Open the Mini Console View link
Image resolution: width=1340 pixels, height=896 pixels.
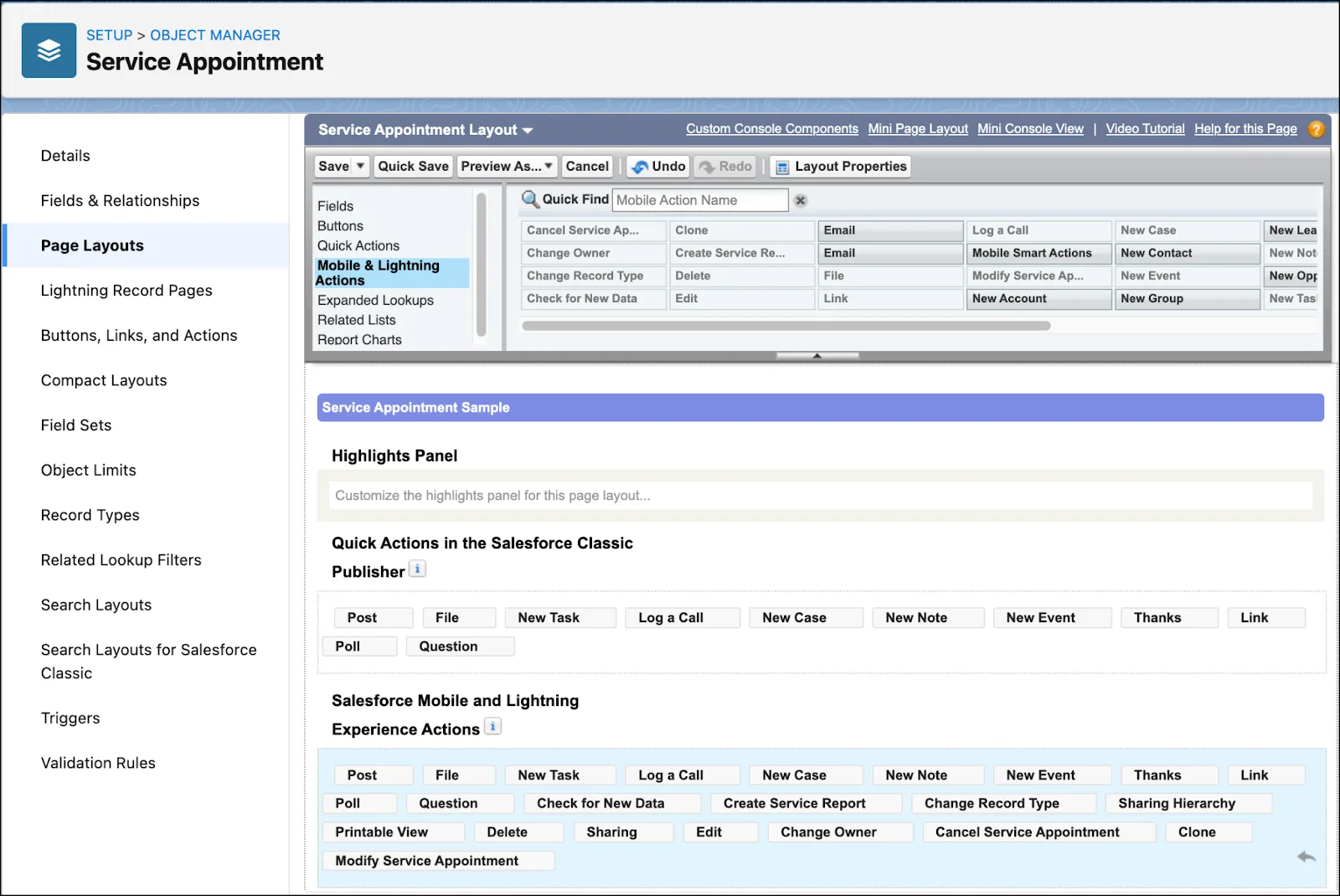1030,129
